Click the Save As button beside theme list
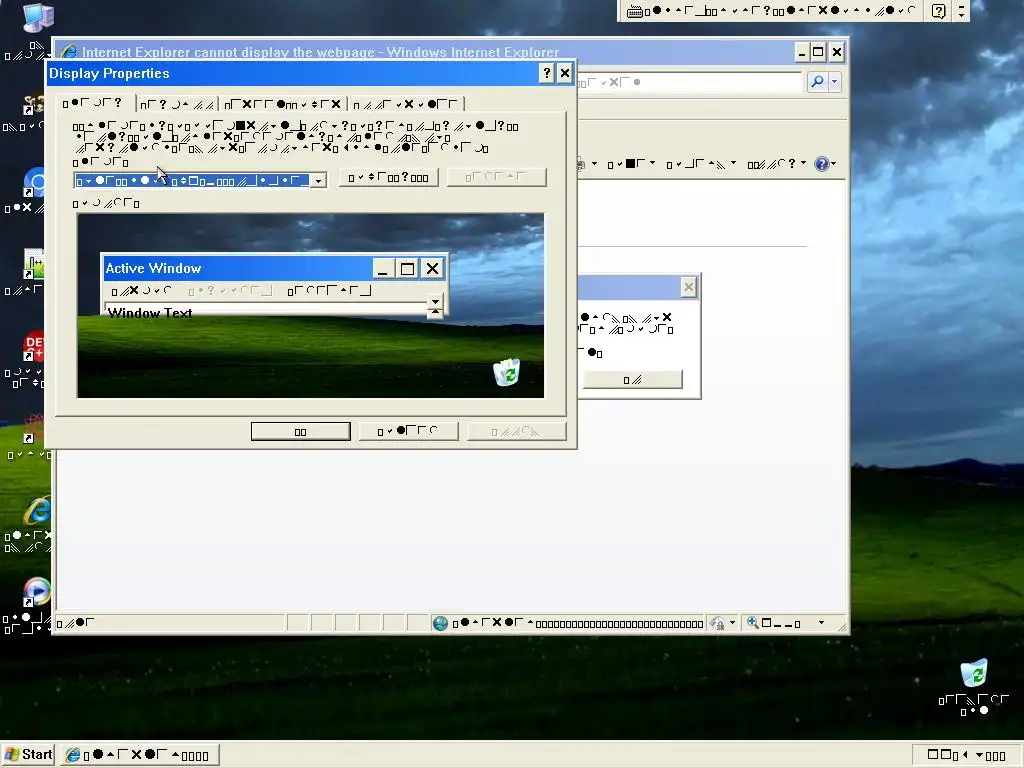1024x768 pixels. (x=389, y=178)
